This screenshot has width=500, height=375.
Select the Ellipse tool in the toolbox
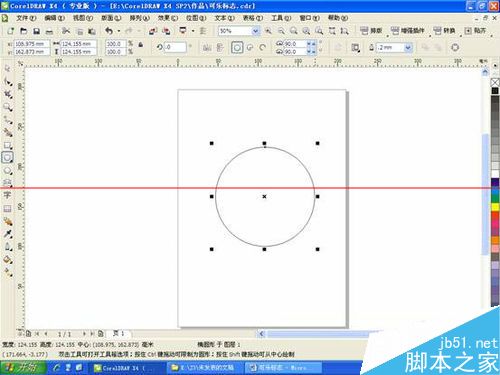tap(7, 158)
